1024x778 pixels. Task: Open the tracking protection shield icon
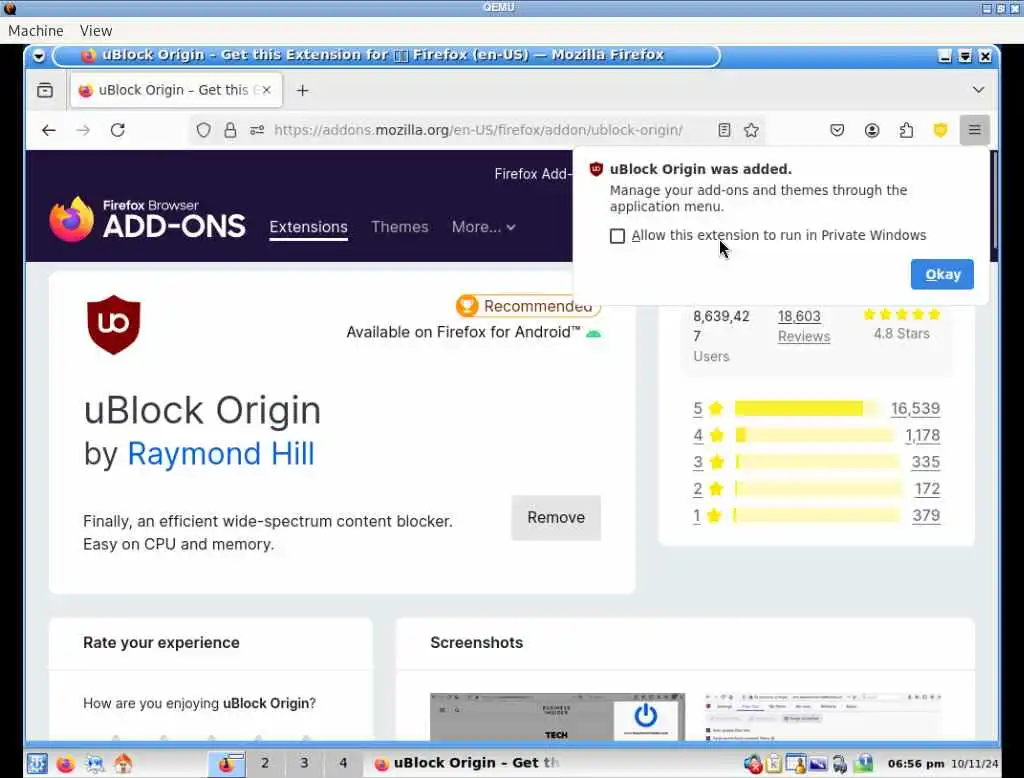click(204, 130)
